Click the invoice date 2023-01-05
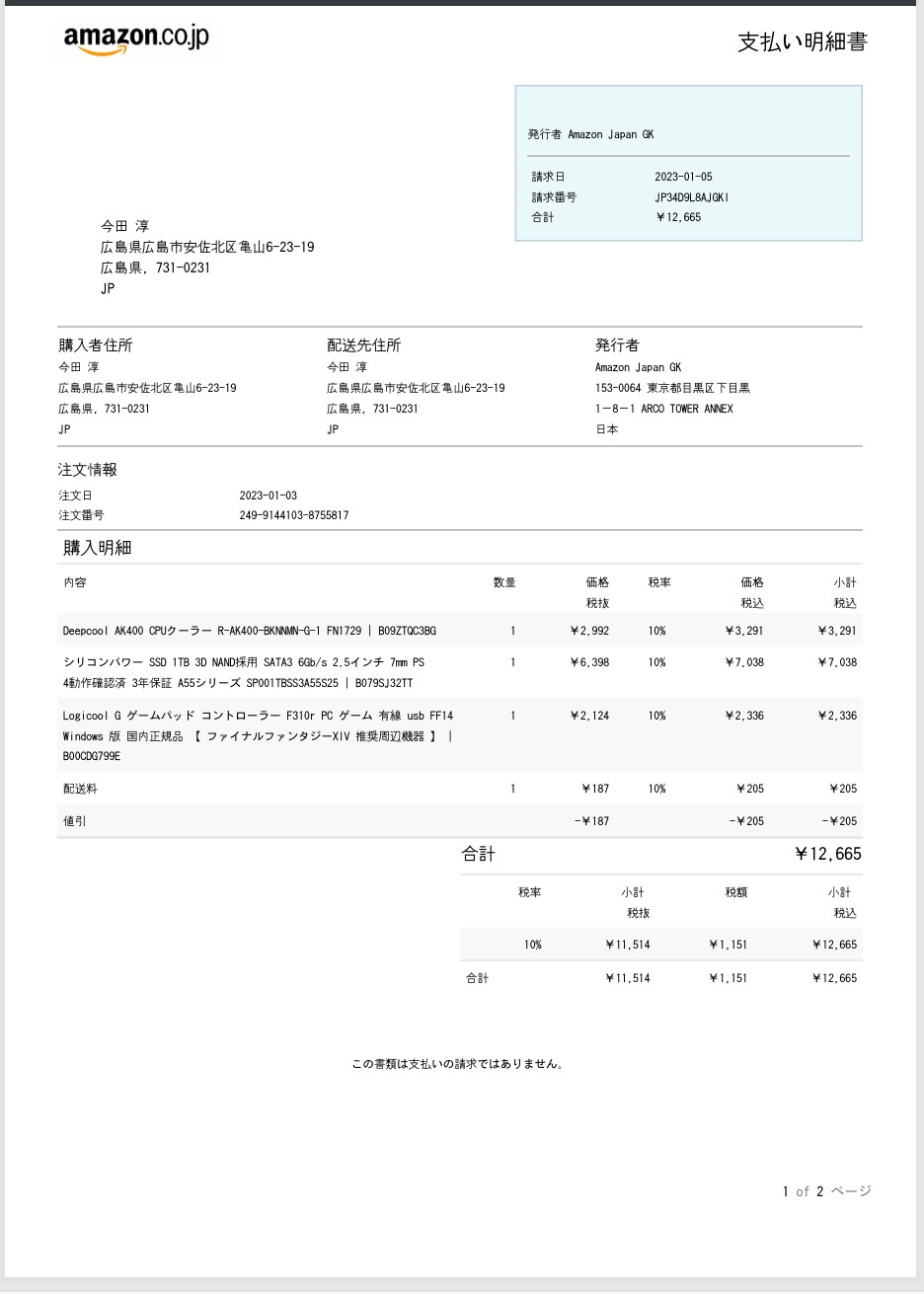The height and width of the screenshot is (1294, 924). [683, 177]
